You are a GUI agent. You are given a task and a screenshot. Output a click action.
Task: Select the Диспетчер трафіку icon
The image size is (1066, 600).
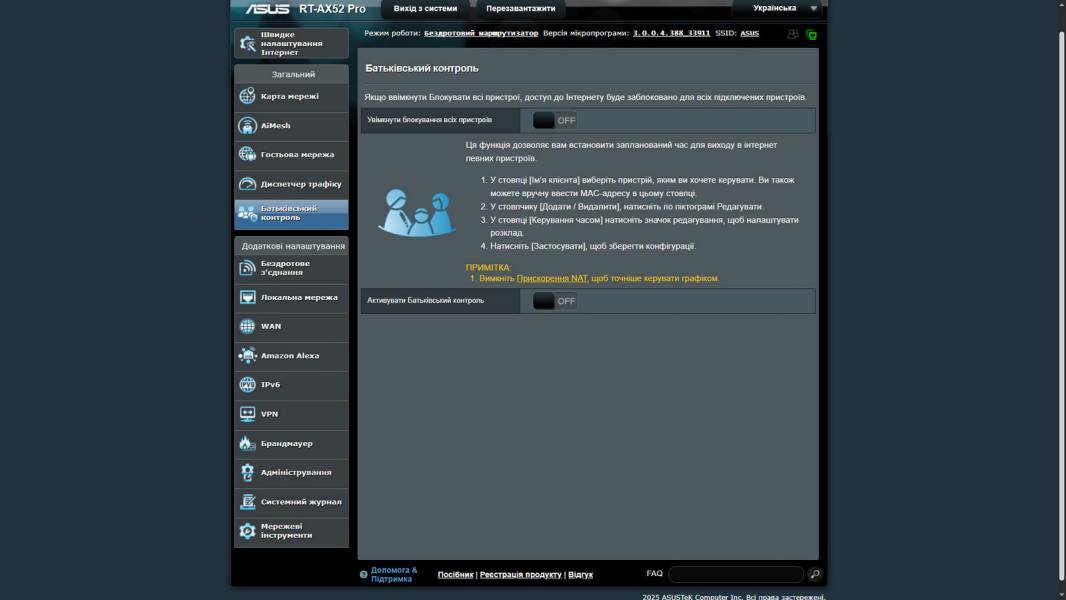[247, 184]
